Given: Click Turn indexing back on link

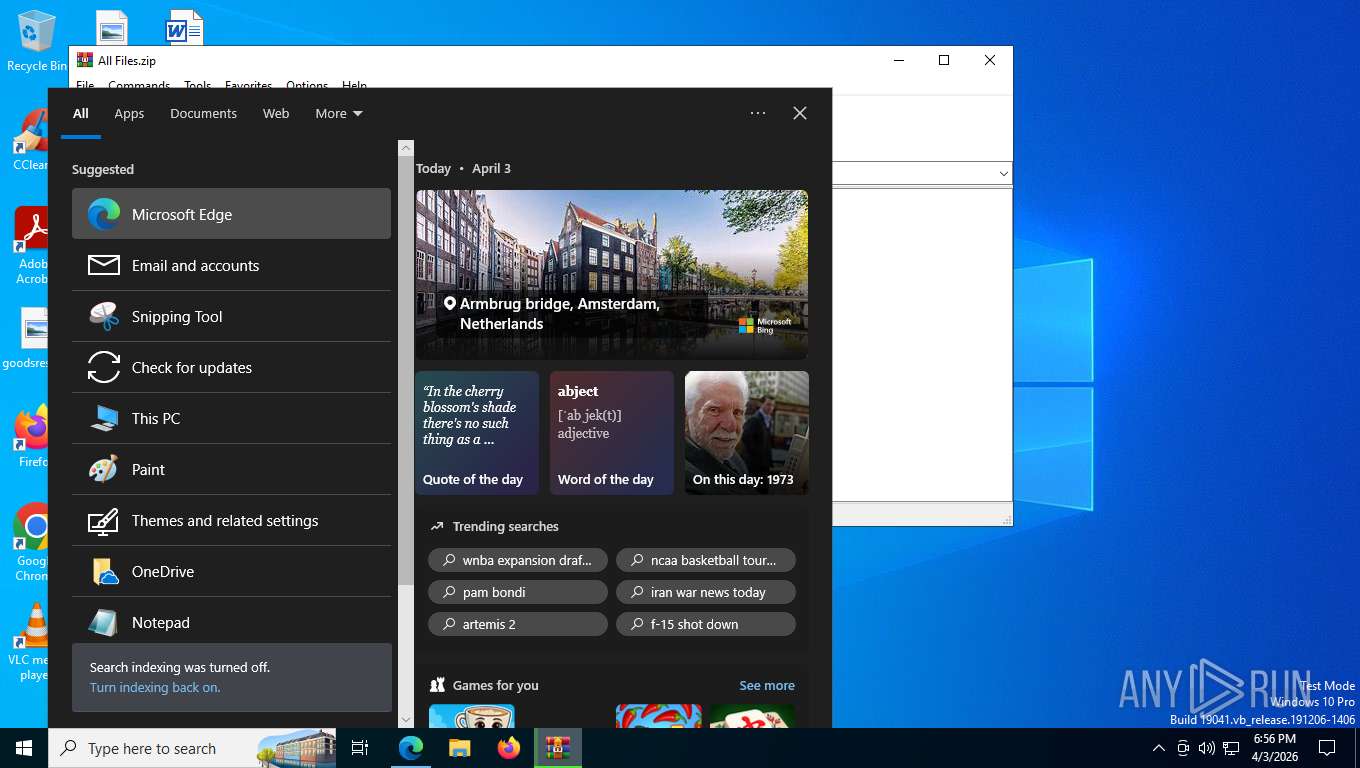Looking at the screenshot, I should point(155,687).
